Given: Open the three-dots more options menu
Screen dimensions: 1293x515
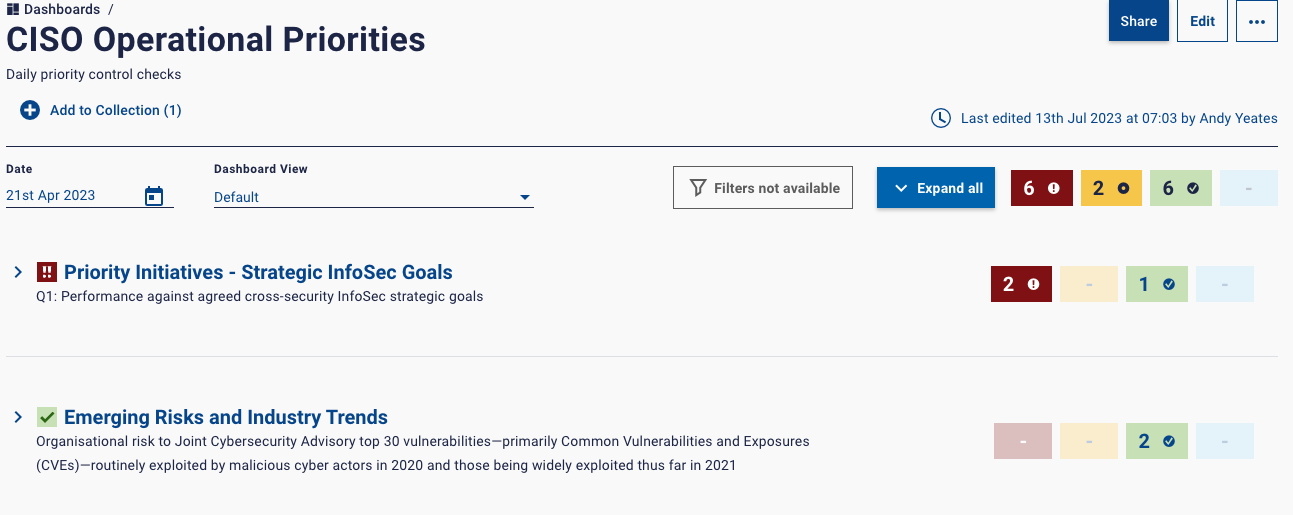Looking at the screenshot, I should coord(1257,21).
